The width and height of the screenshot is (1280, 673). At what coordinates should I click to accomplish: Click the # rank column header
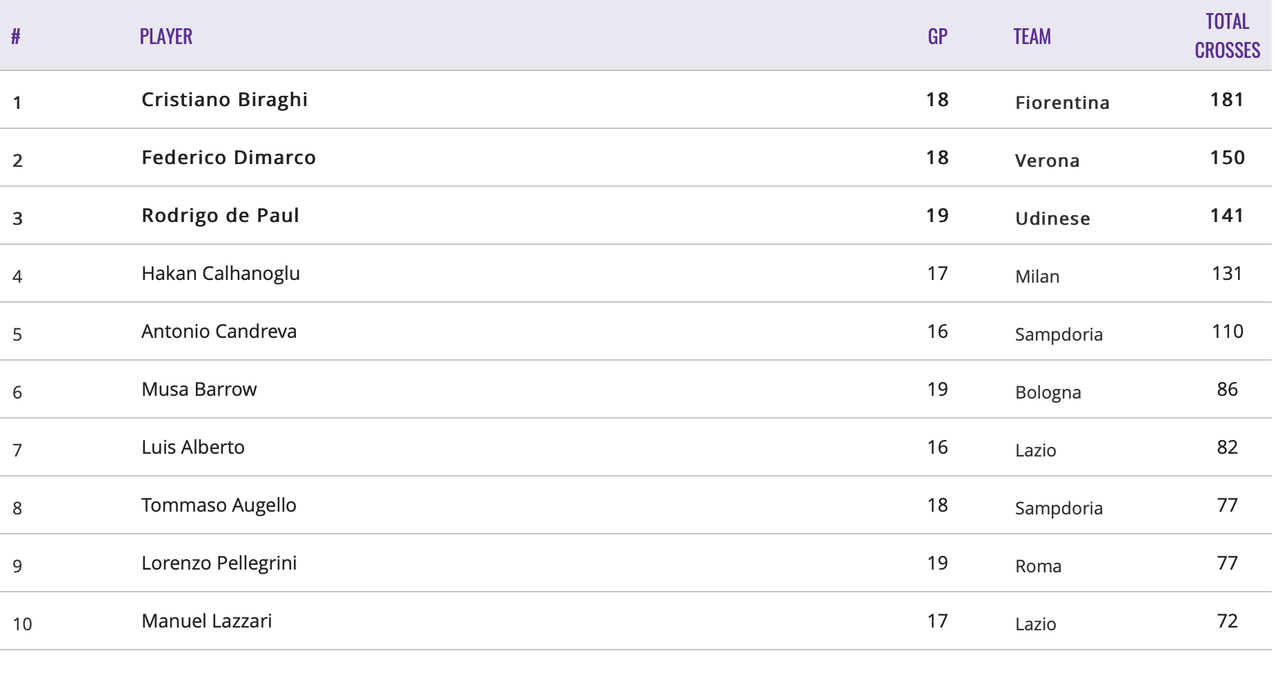pos(16,36)
